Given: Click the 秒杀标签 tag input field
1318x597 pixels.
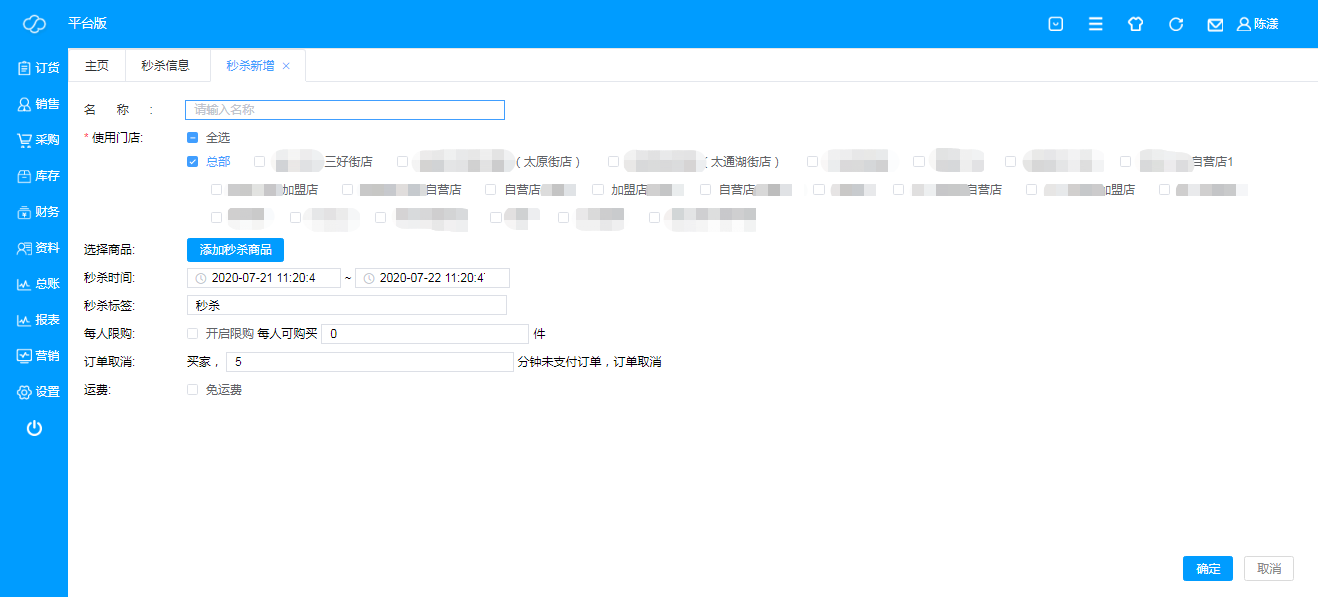Looking at the screenshot, I should 347,306.
